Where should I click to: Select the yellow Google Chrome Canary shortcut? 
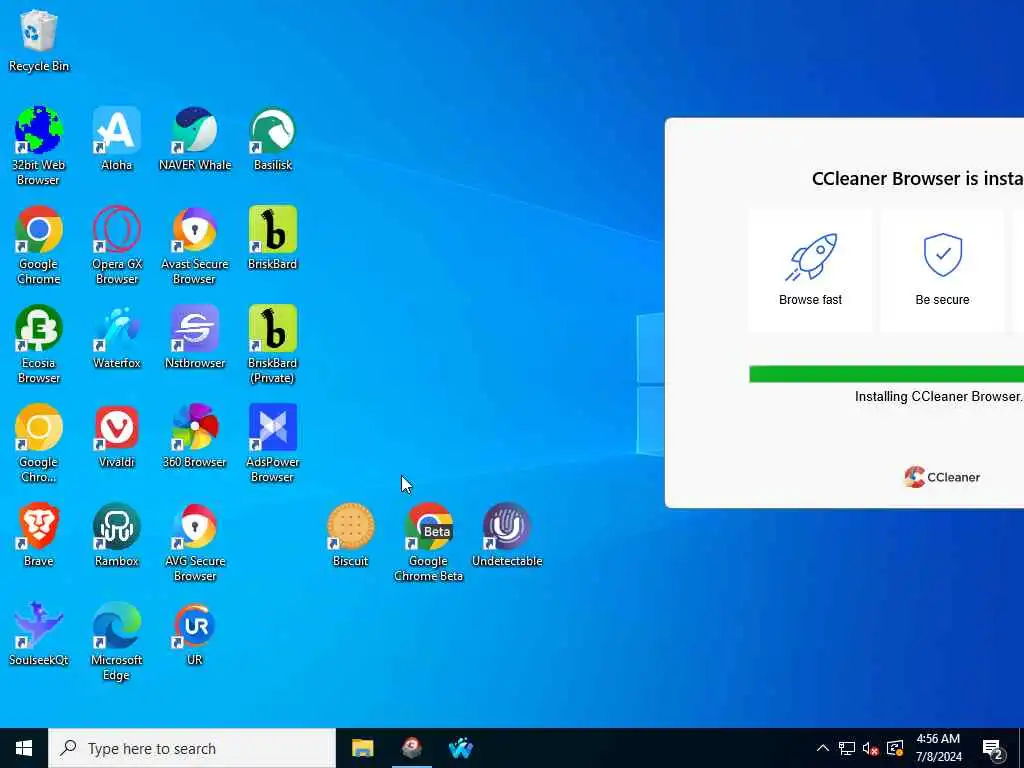click(39, 444)
